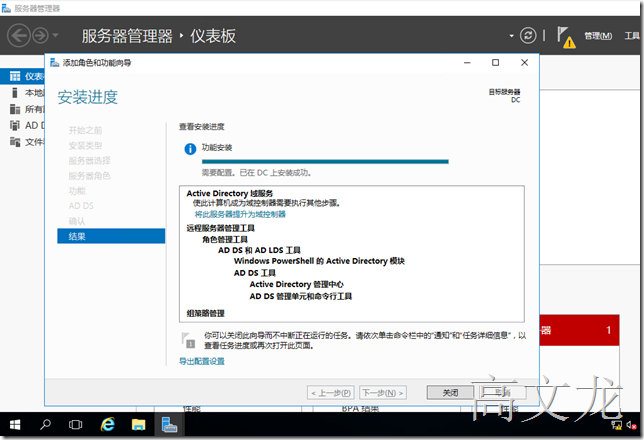Open File Explorer from taskbar
This screenshot has height=440, width=644.
[x=138, y=424]
